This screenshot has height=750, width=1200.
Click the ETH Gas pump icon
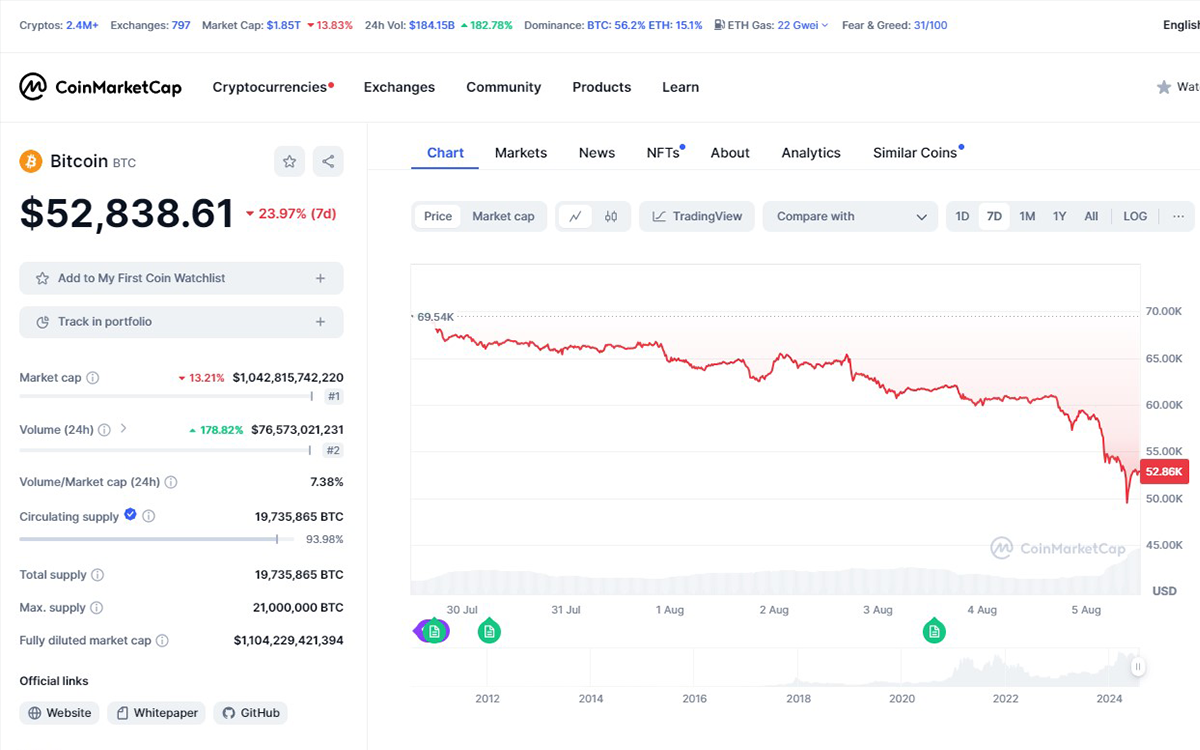[x=720, y=25]
